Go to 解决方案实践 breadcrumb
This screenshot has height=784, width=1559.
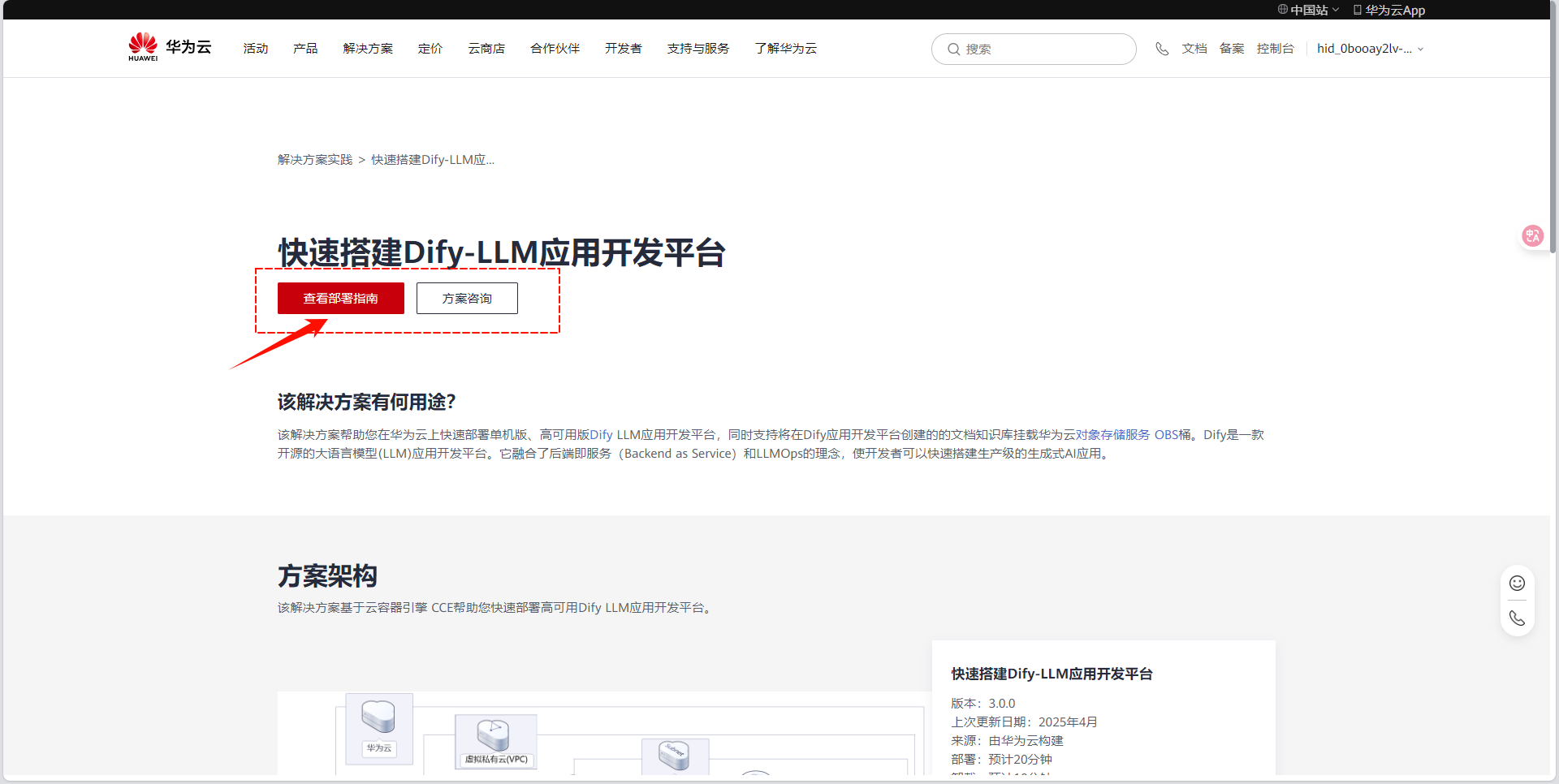click(315, 160)
